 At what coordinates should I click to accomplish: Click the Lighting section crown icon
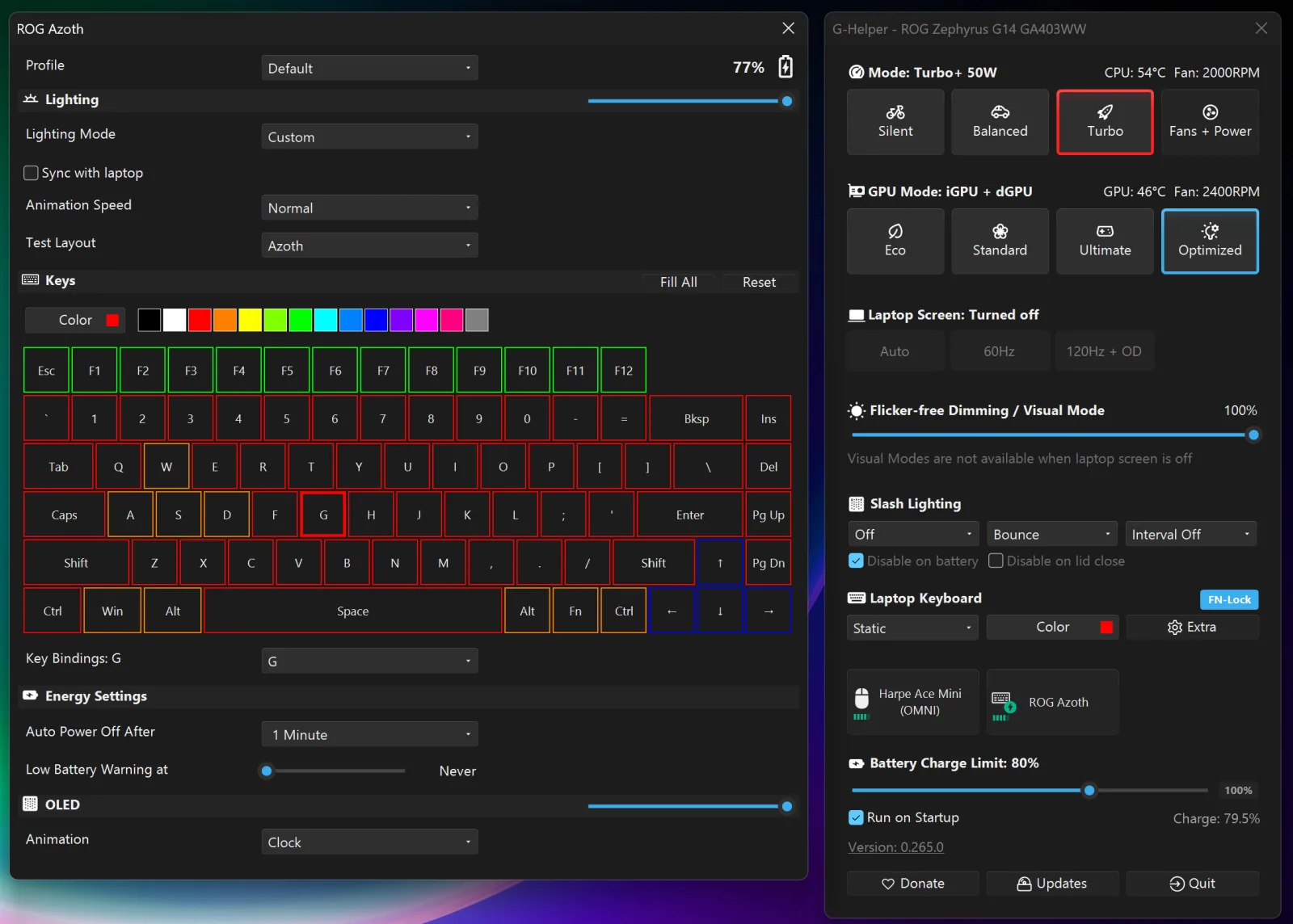[x=31, y=99]
